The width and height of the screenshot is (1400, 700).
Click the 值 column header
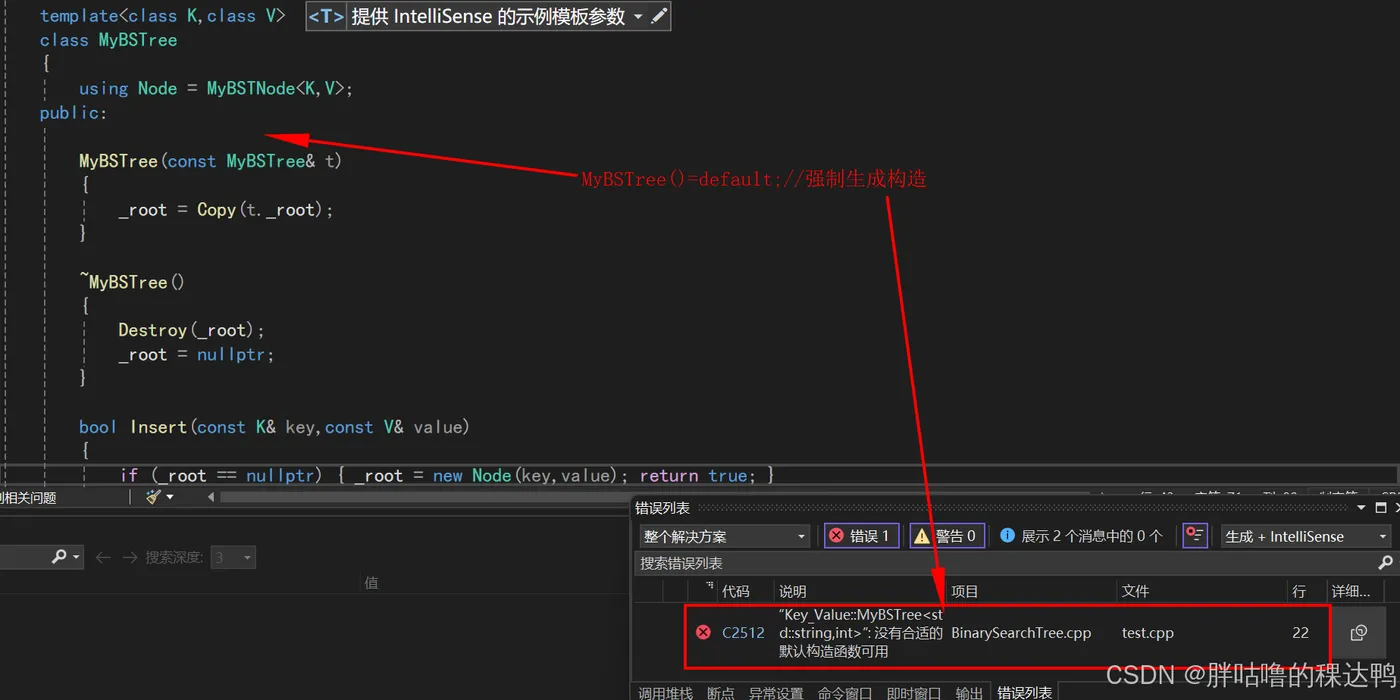coord(371,583)
